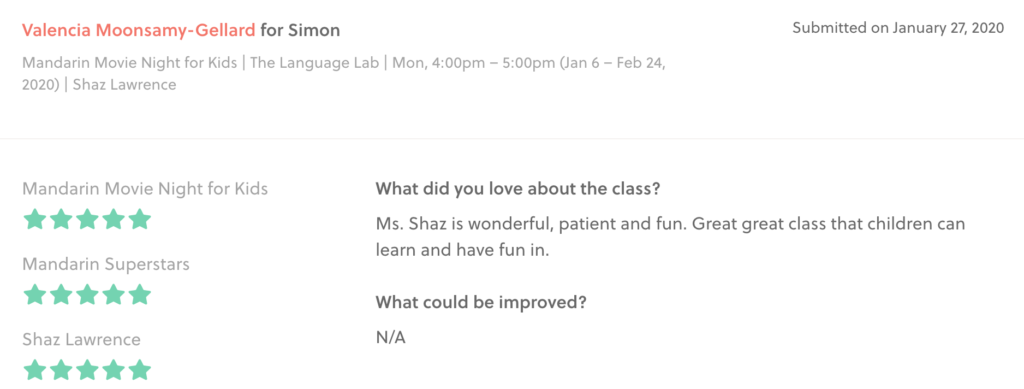Click second star under Mandarin Superstars
The image size is (1024, 389).
61,295
